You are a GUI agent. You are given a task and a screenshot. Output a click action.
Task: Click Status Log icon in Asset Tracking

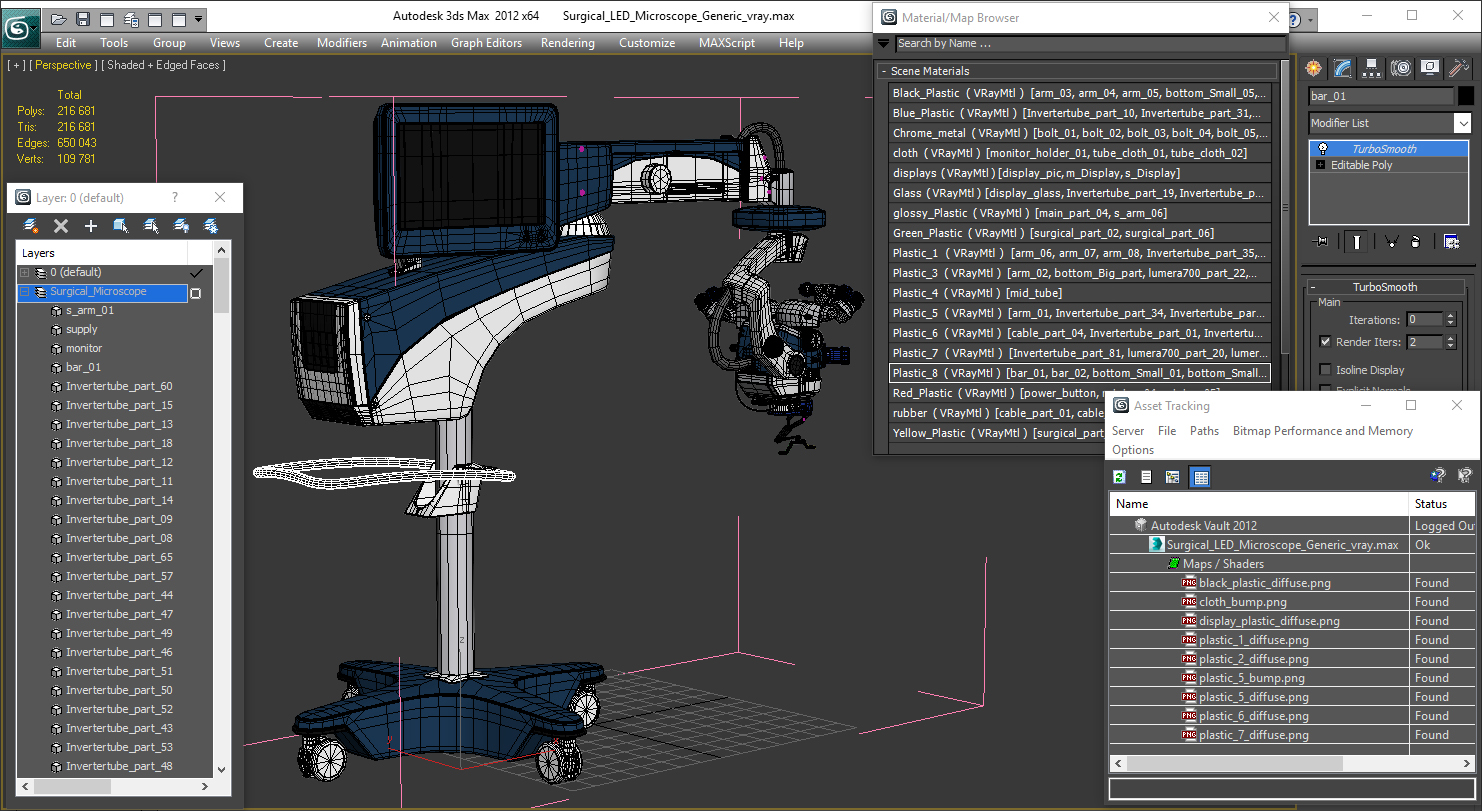tap(1146, 477)
